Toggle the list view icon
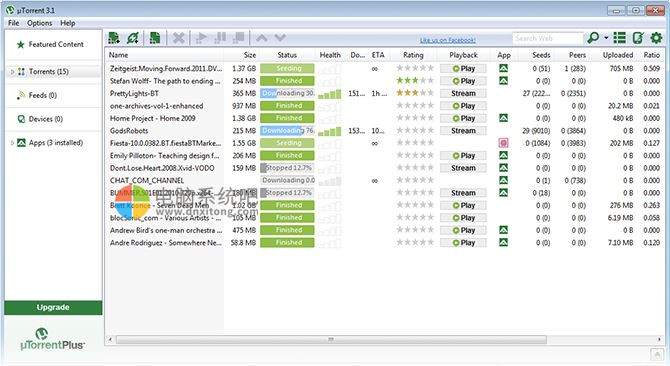The height and width of the screenshot is (366, 670). [x=620, y=38]
